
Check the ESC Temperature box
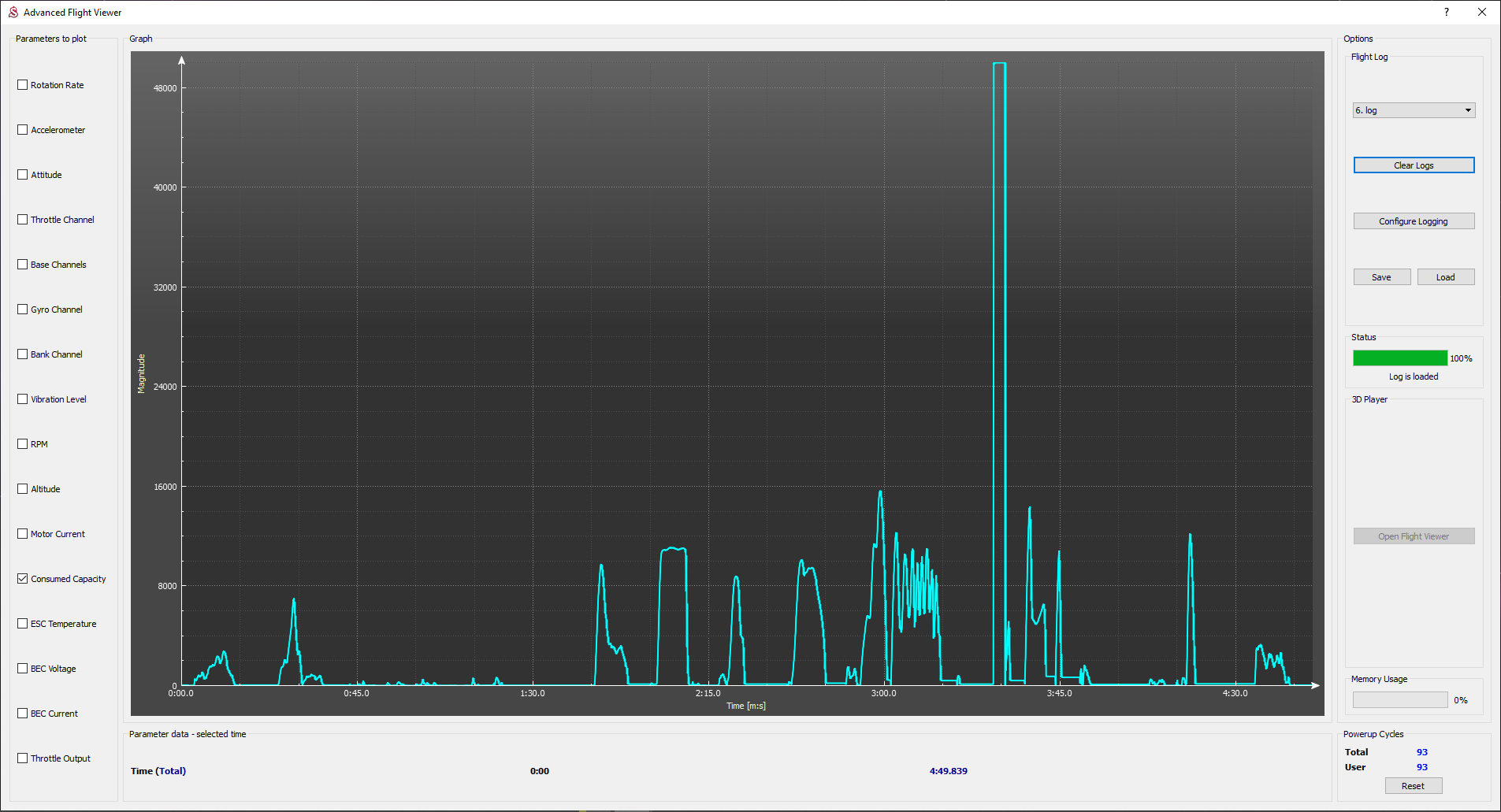[23, 624]
